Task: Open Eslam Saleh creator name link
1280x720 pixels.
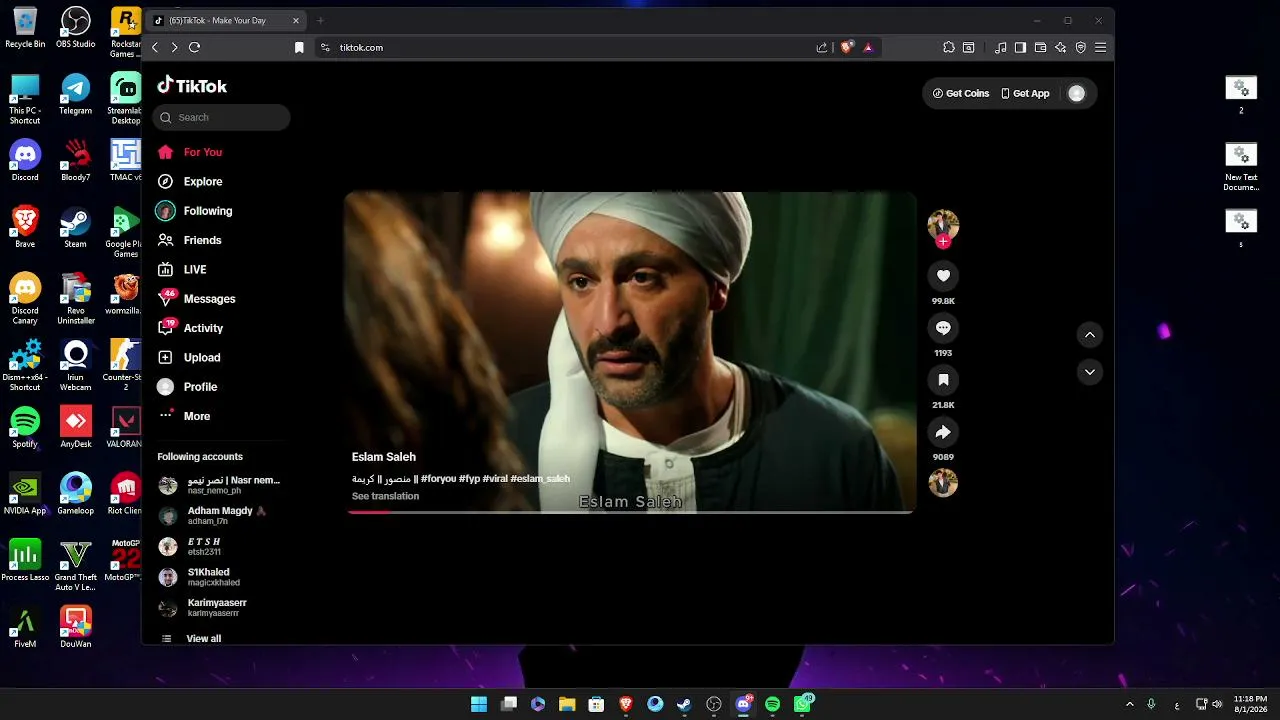Action: coord(384,457)
